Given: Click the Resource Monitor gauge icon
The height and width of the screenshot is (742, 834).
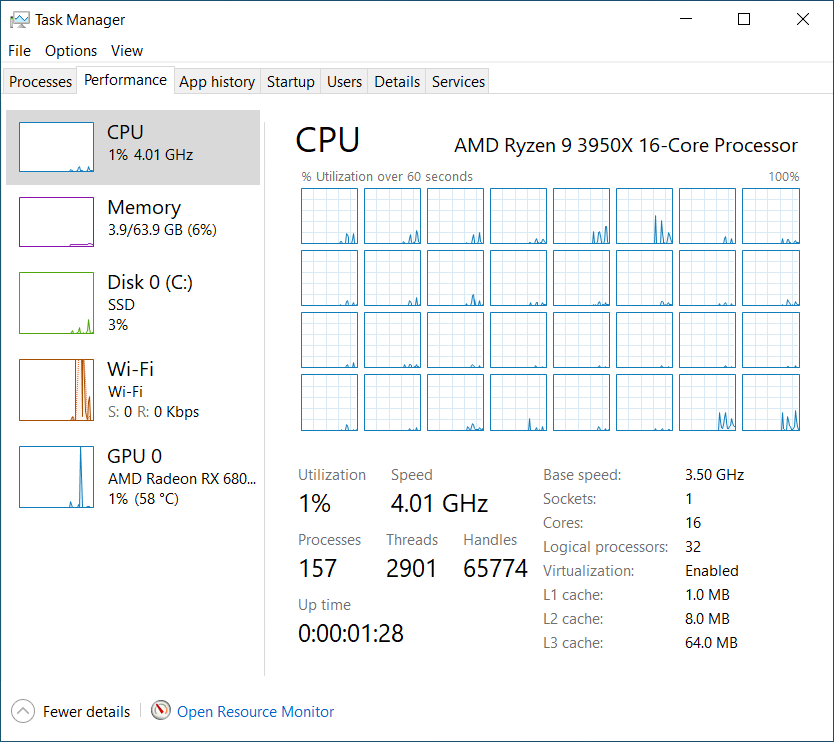Looking at the screenshot, I should [x=161, y=710].
